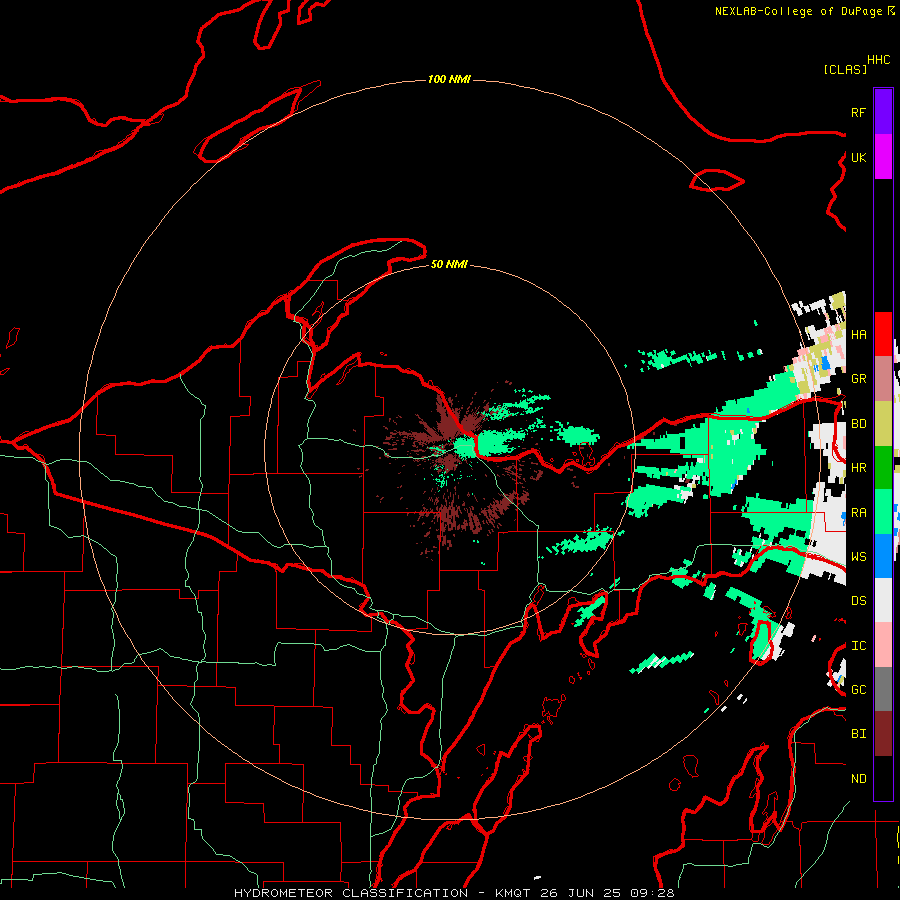Click the 50 NMI range ring label

click(449, 264)
